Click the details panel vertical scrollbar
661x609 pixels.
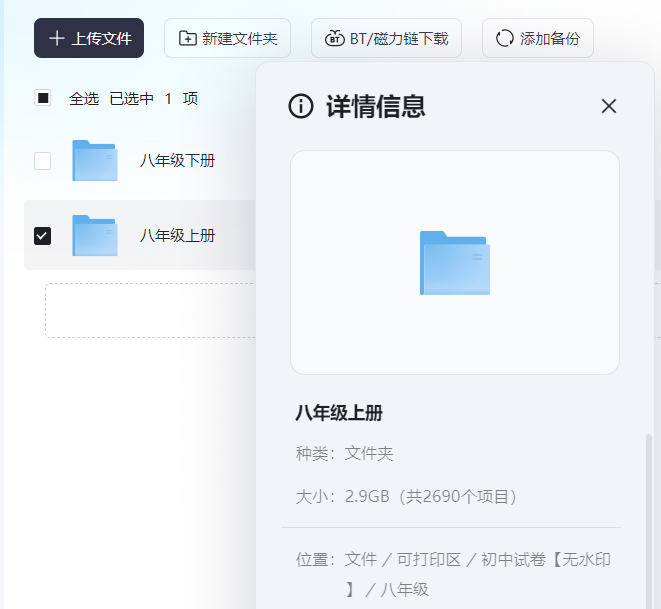click(649, 500)
